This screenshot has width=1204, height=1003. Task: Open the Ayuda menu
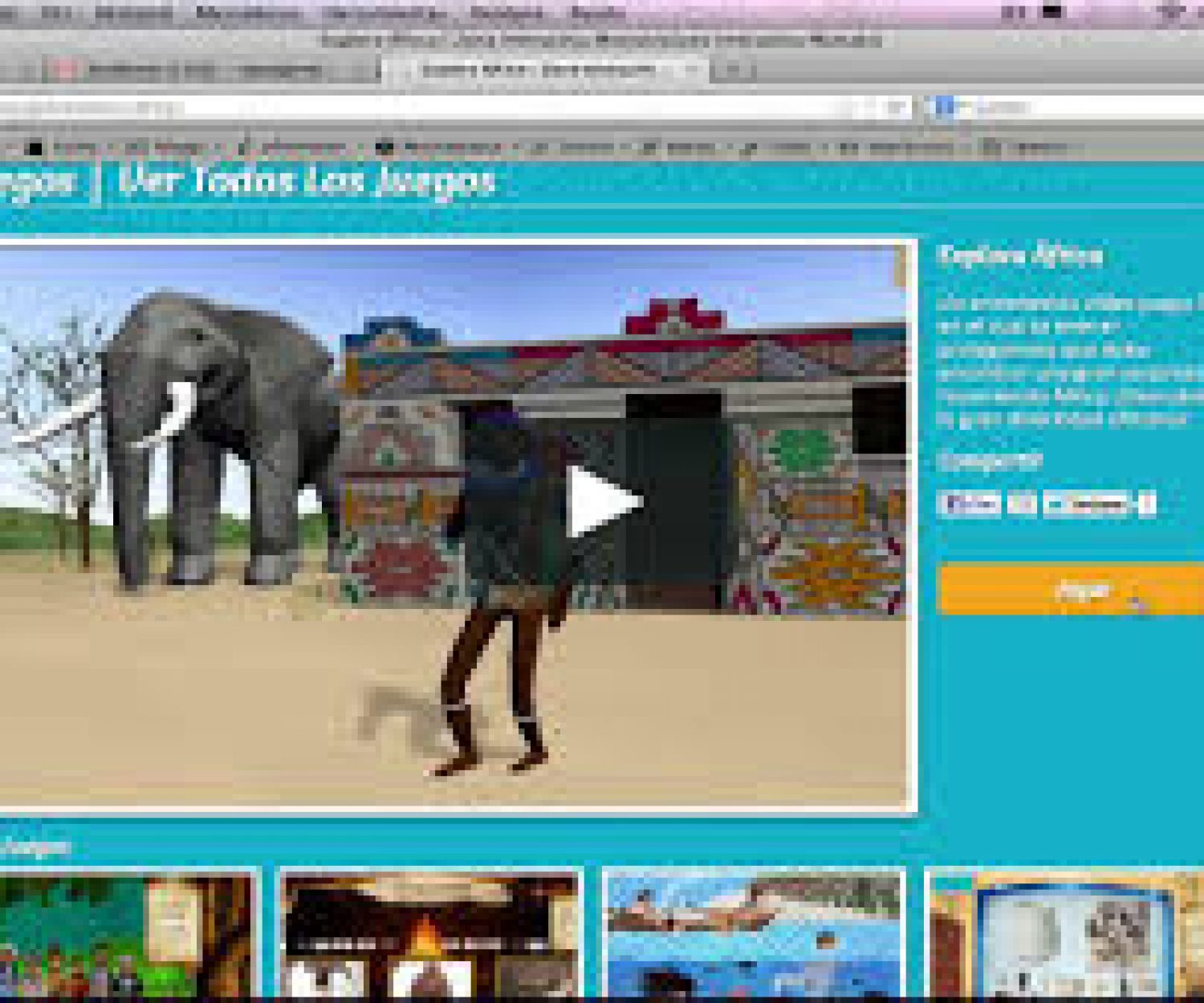pos(597,14)
